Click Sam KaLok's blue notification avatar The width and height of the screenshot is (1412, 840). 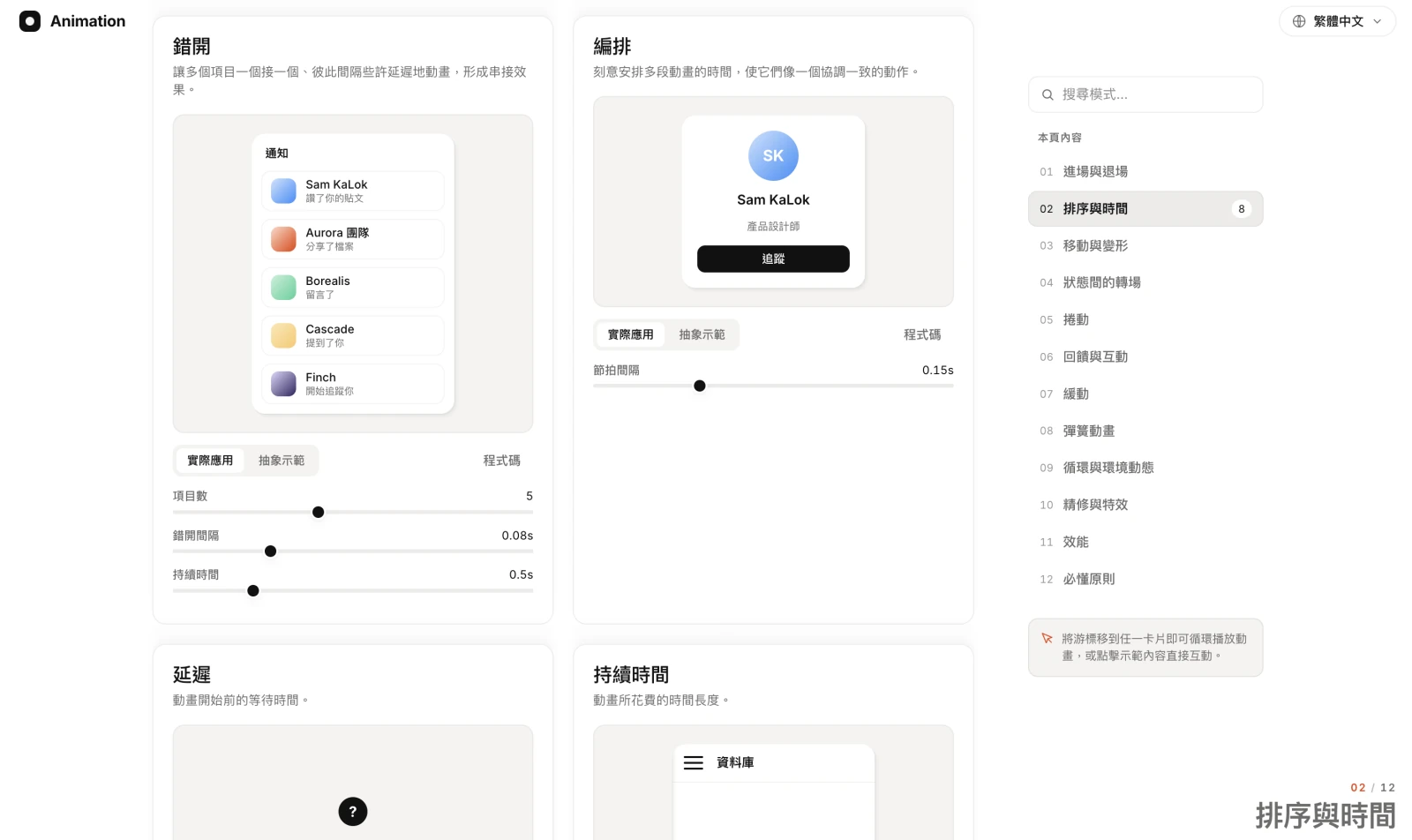point(283,191)
